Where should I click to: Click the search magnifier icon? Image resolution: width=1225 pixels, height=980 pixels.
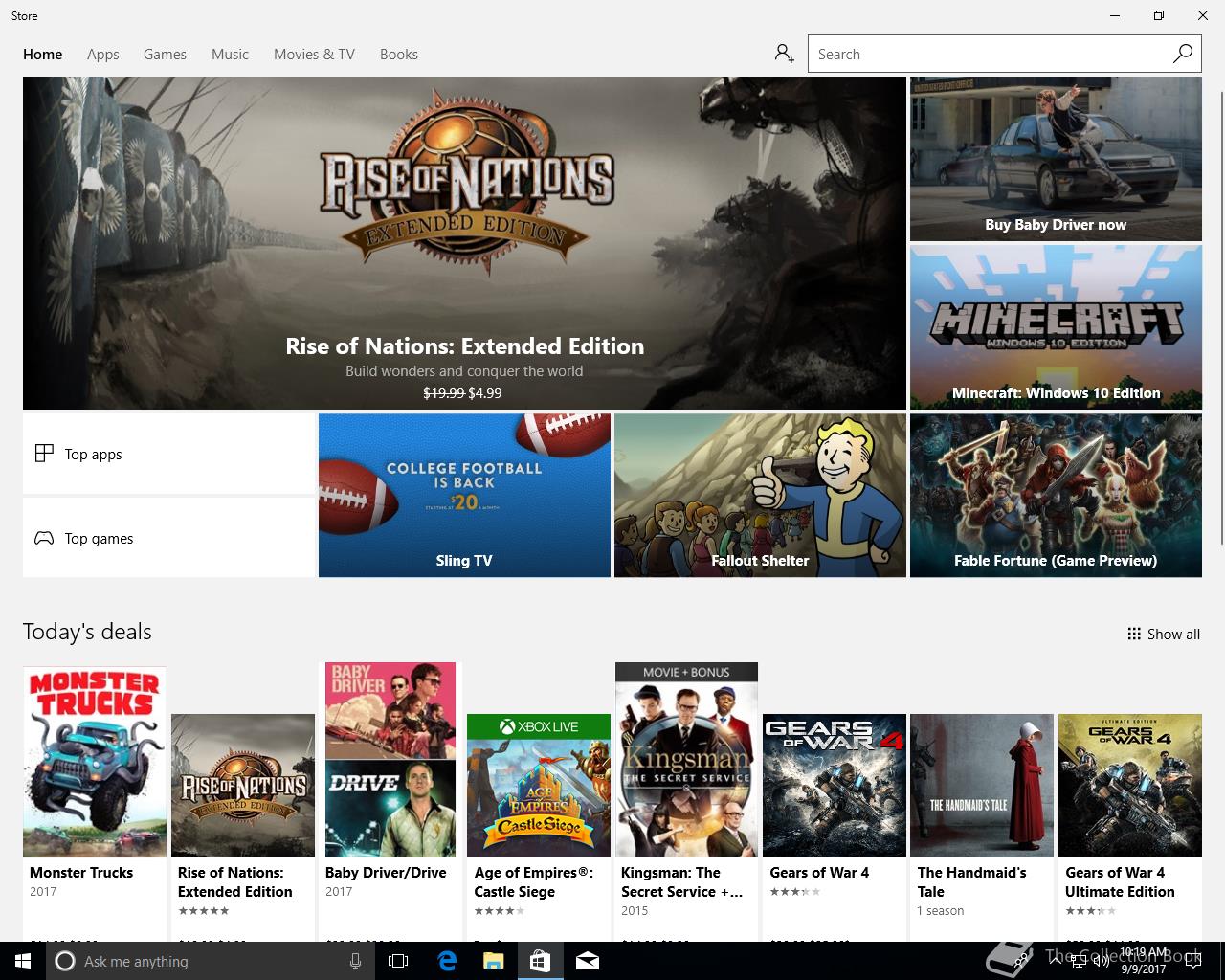[1183, 54]
